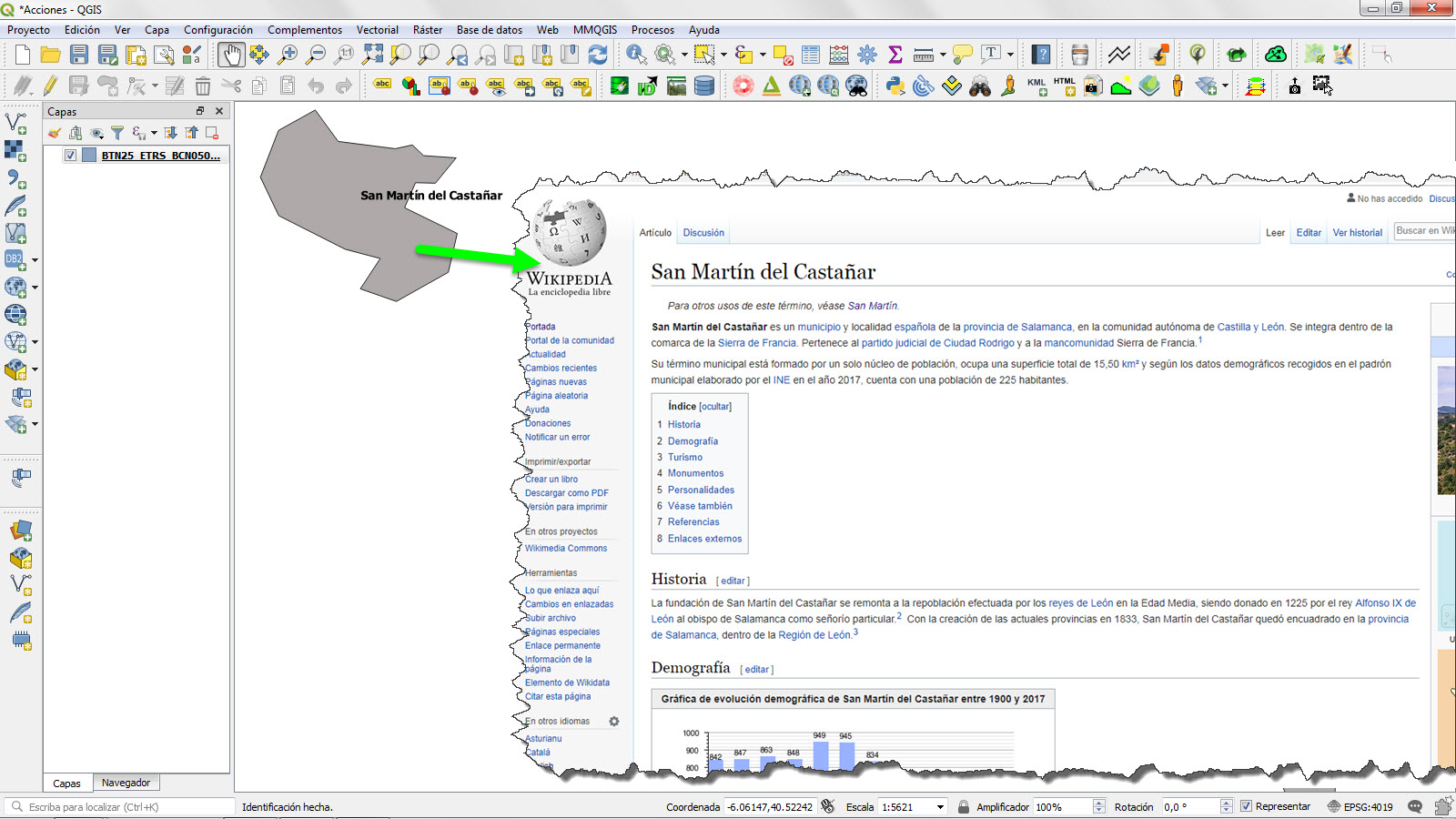
Task: Save the current project
Action: [79, 55]
